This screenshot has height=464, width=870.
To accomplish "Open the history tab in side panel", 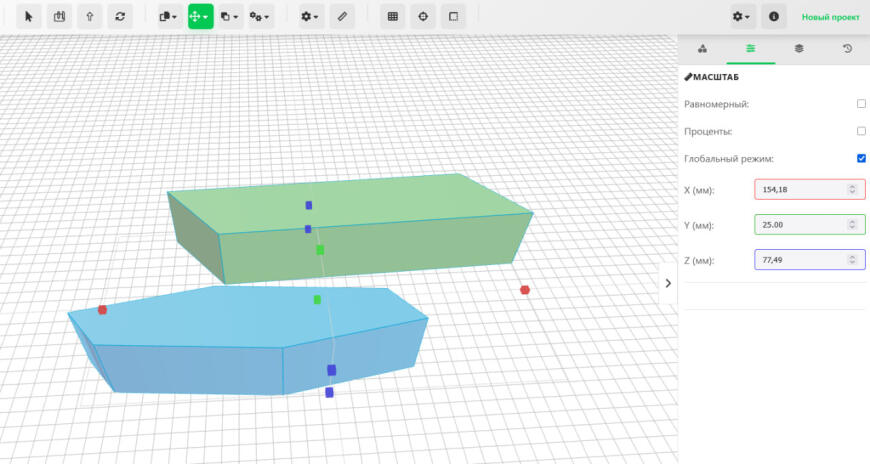I will tap(847, 48).
